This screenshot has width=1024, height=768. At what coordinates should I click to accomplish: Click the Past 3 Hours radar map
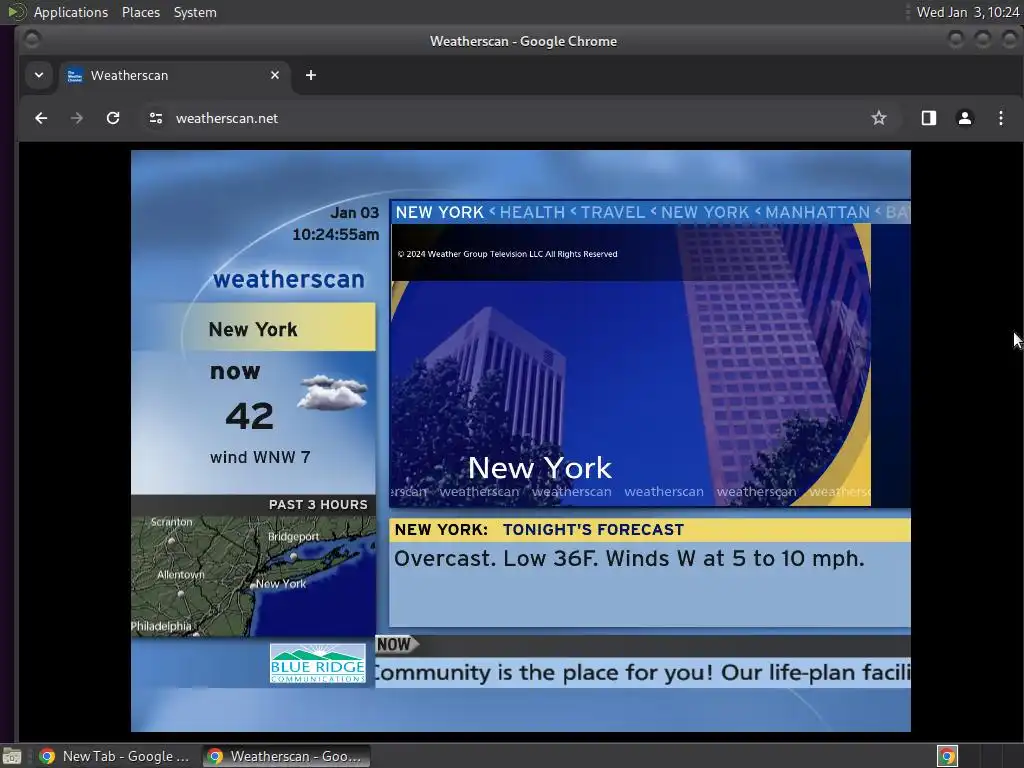click(253, 576)
